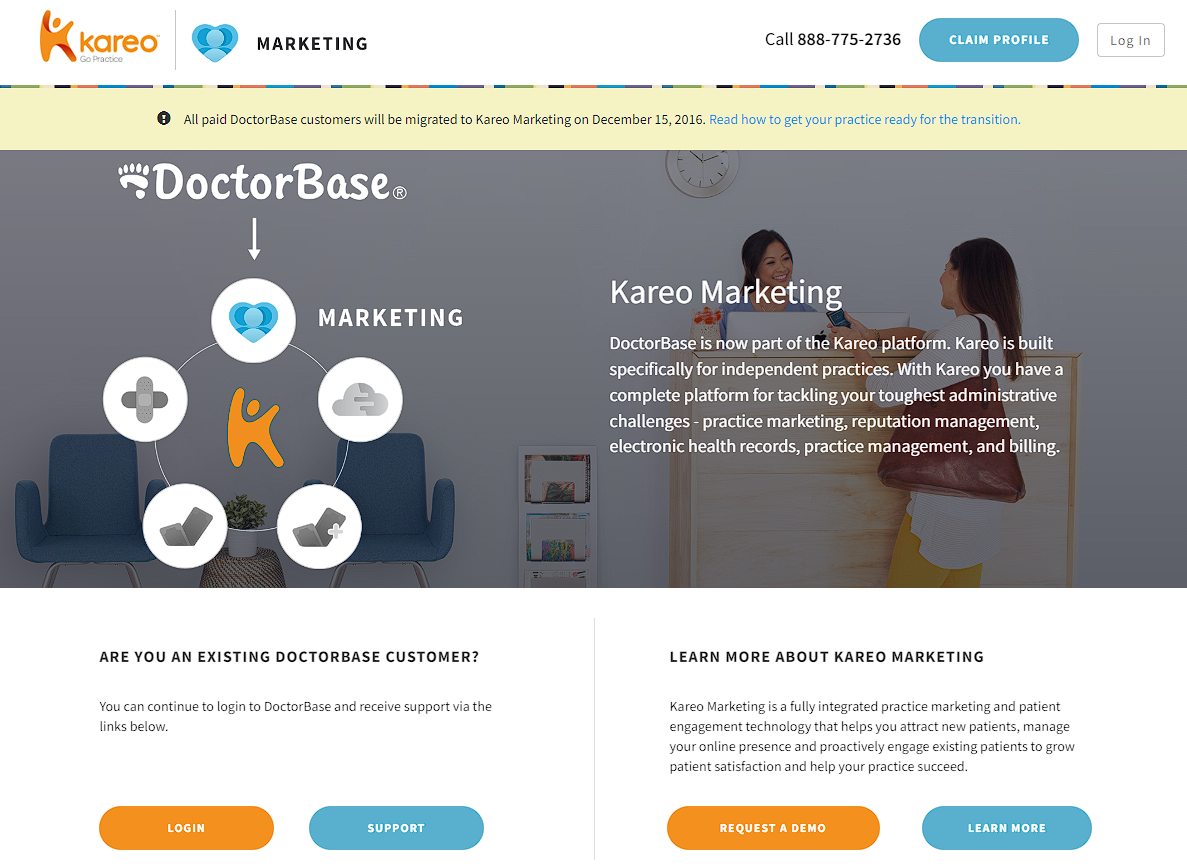This screenshot has width=1187, height=866.
Task: Click the orange Login button
Action: (186, 827)
